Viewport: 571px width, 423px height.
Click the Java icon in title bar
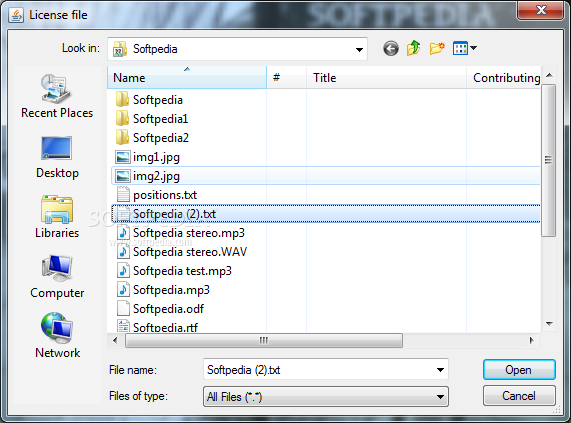(16, 15)
